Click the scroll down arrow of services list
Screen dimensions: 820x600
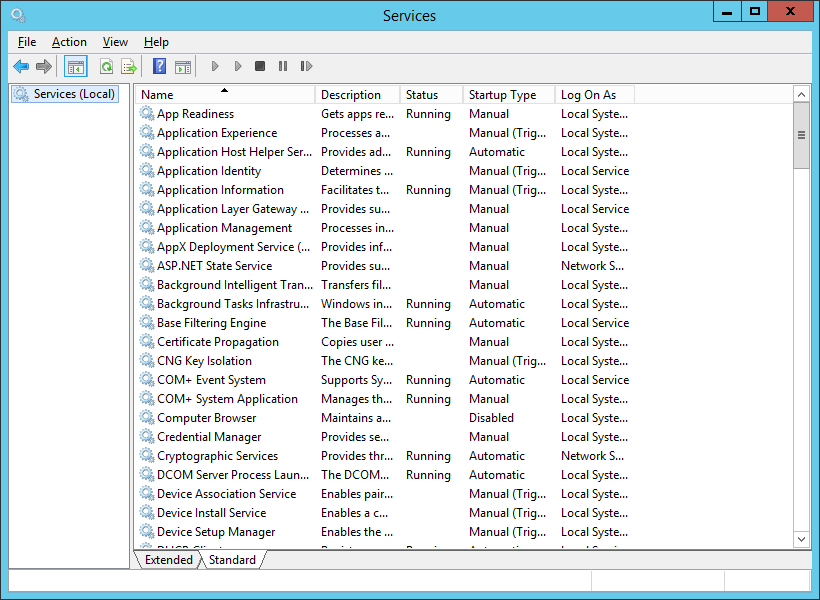point(801,539)
